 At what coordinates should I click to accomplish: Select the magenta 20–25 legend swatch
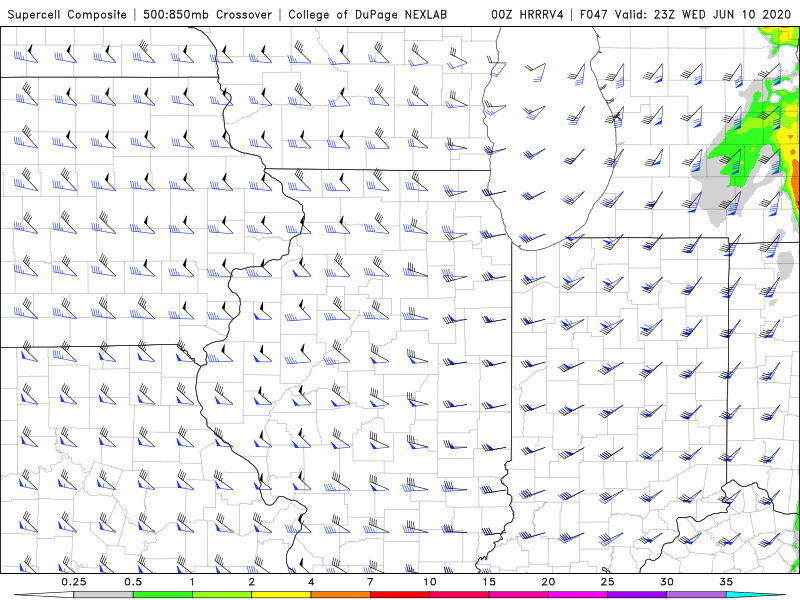[578, 595]
